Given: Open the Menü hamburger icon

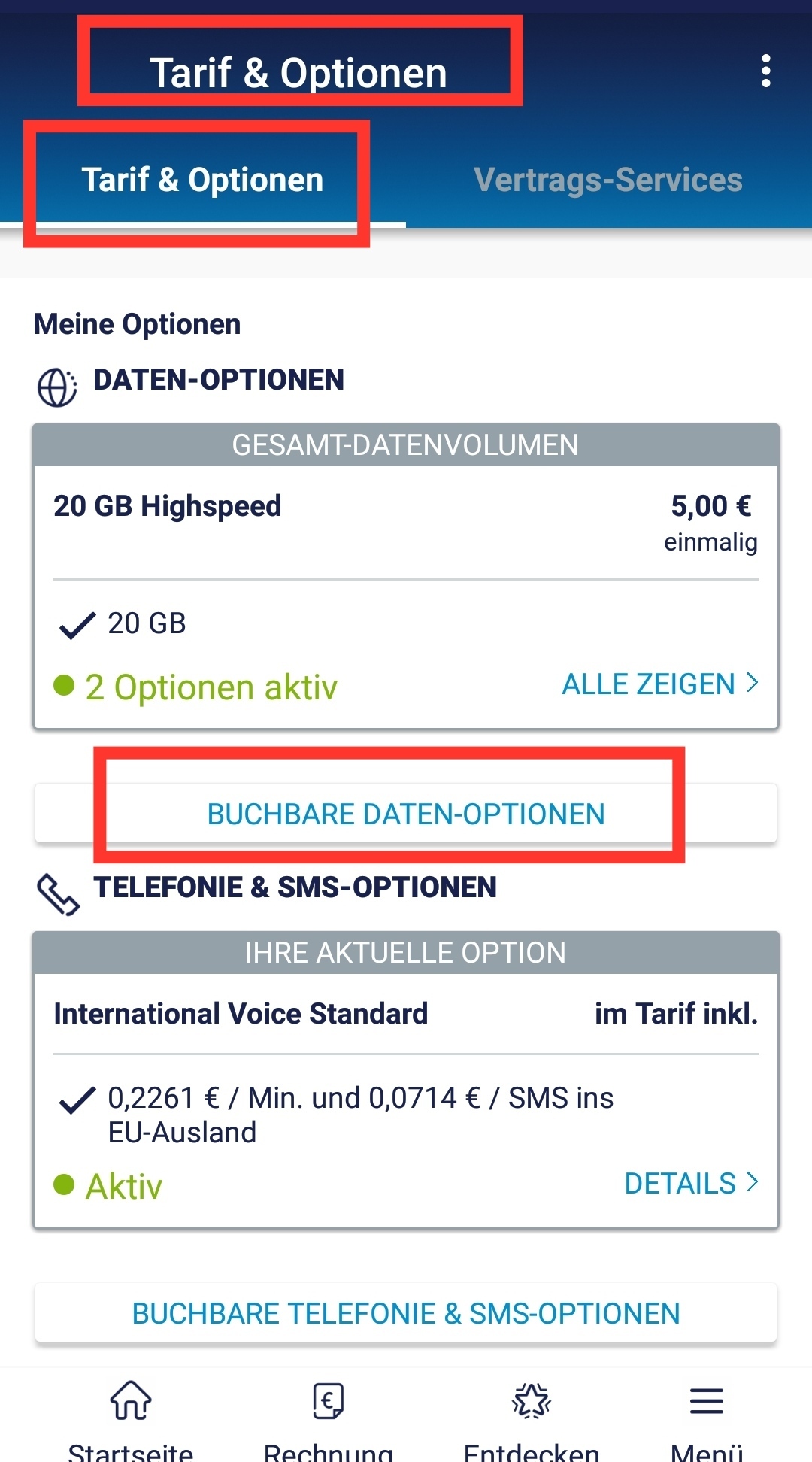Looking at the screenshot, I should tap(707, 1400).
